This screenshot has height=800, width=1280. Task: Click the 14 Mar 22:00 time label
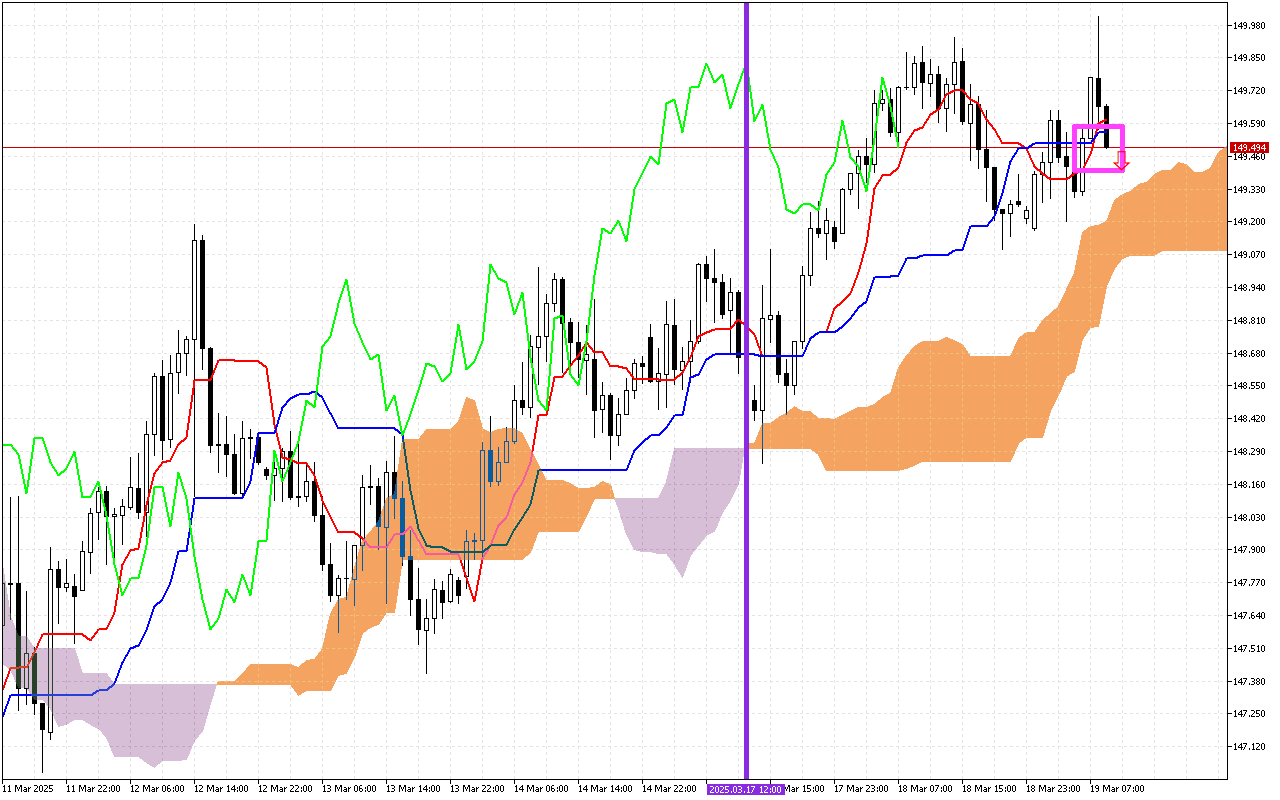(669, 789)
